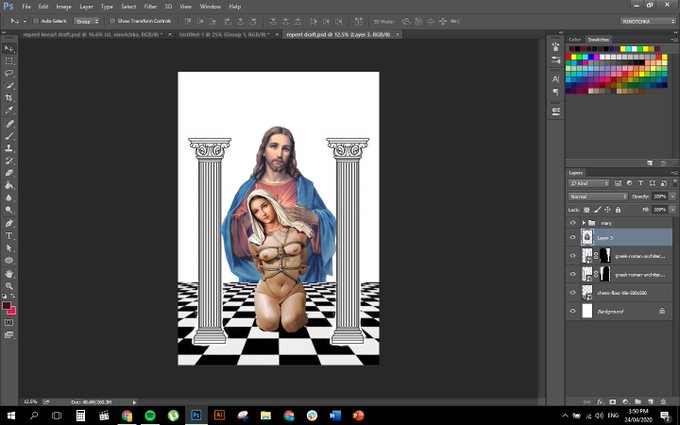Select the Dodge tool
The height and width of the screenshot is (425, 680).
coord(9,210)
